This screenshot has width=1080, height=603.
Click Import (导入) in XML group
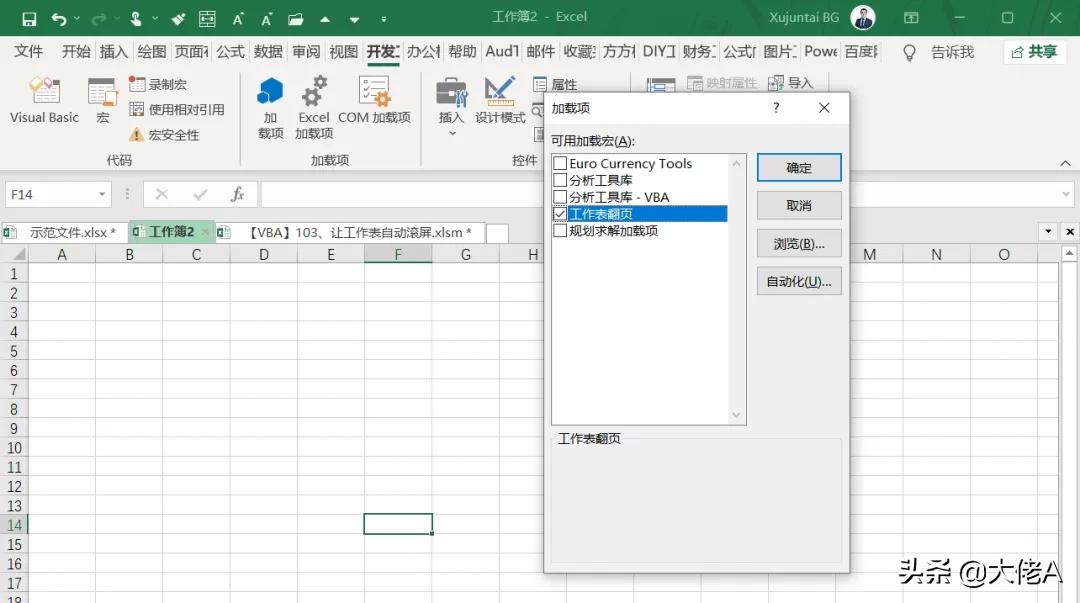(x=791, y=83)
